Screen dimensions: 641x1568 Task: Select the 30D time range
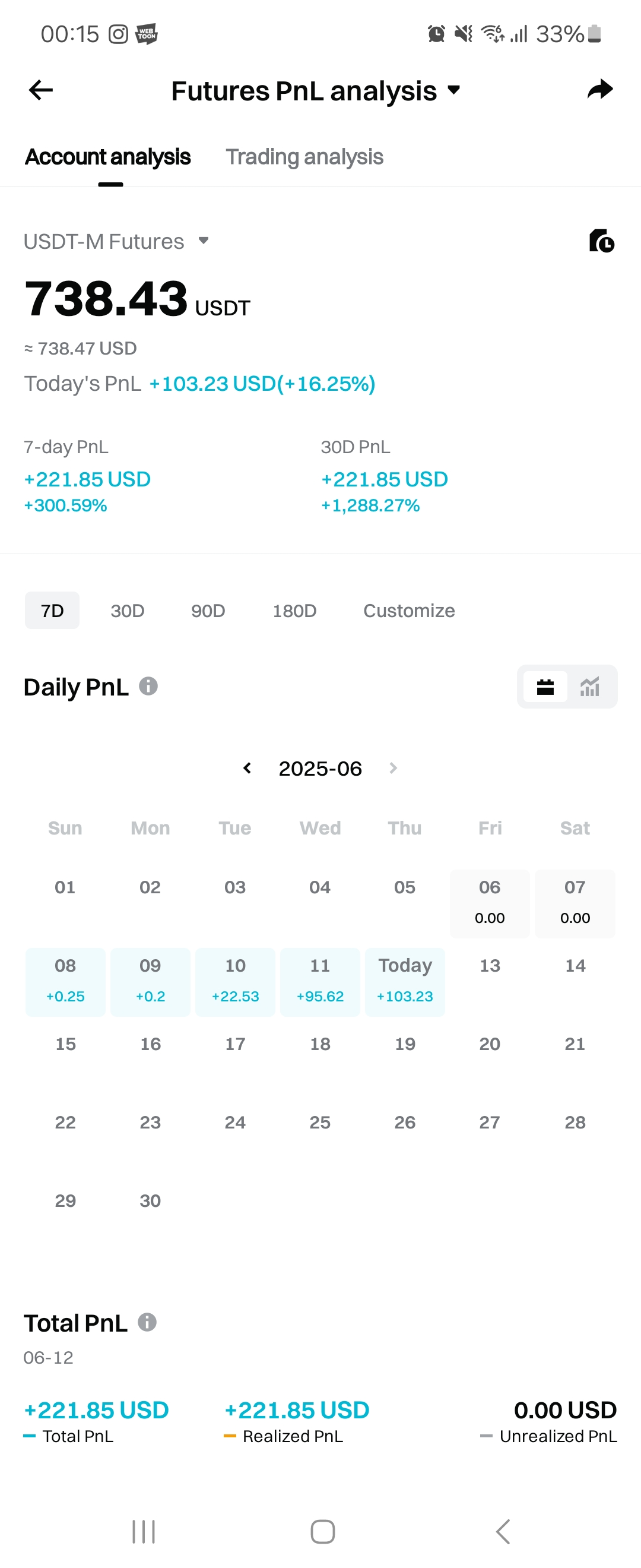pyautogui.click(x=127, y=610)
